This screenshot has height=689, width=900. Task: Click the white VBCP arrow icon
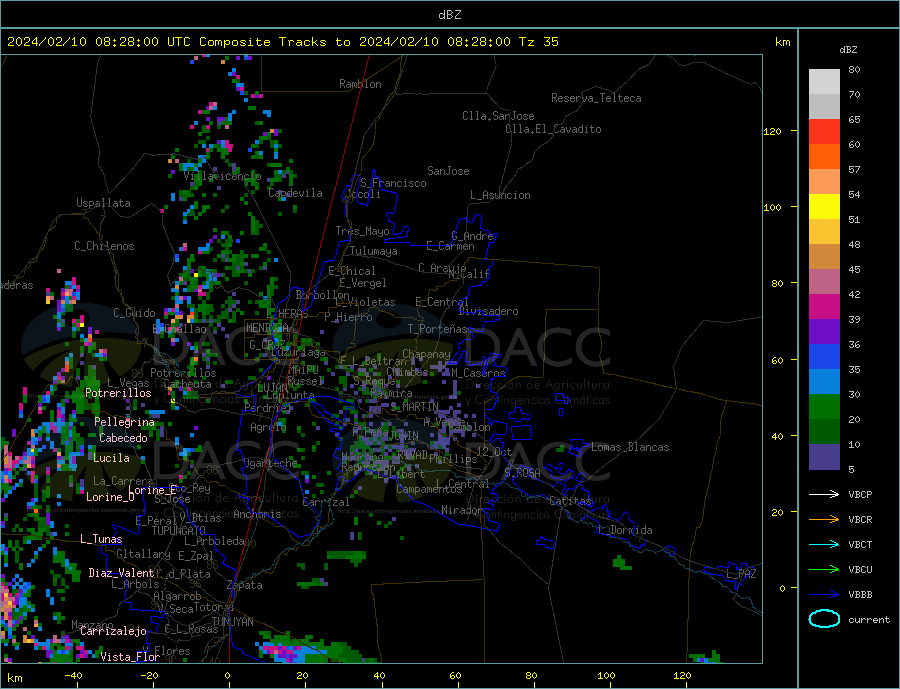[x=824, y=494]
